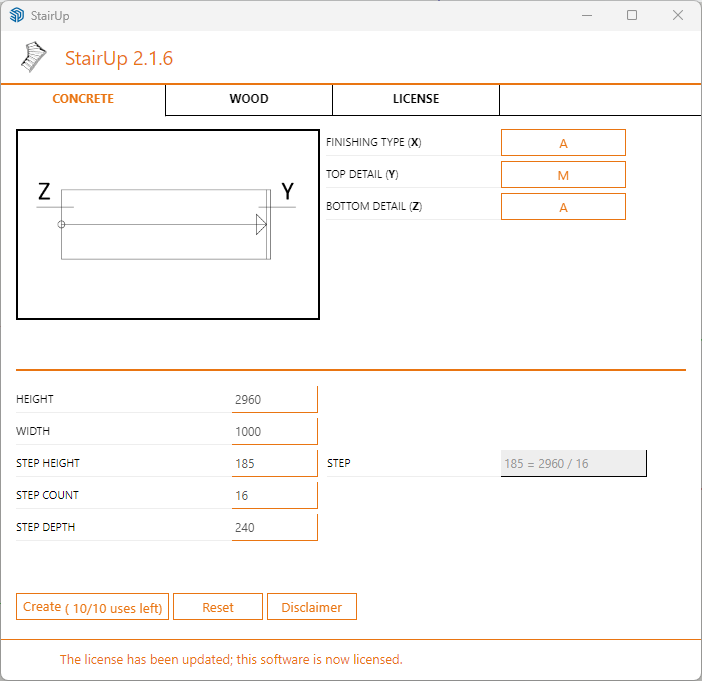Image resolution: width=702 pixels, height=681 pixels.
Task: Click the STEP DEPTH input field
Action: point(274,528)
